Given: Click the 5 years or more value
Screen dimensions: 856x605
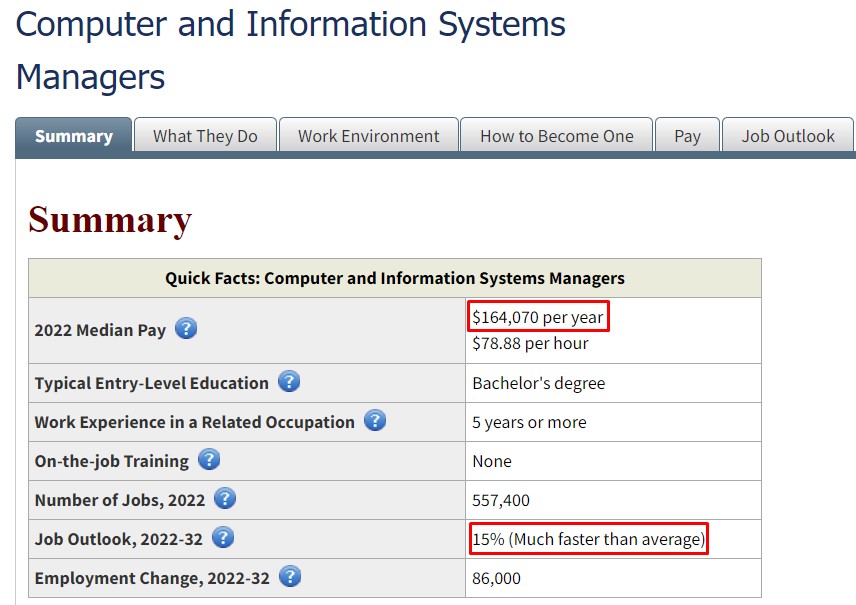Looking at the screenshot, I should pyautogui.click(x=529, y=422).
